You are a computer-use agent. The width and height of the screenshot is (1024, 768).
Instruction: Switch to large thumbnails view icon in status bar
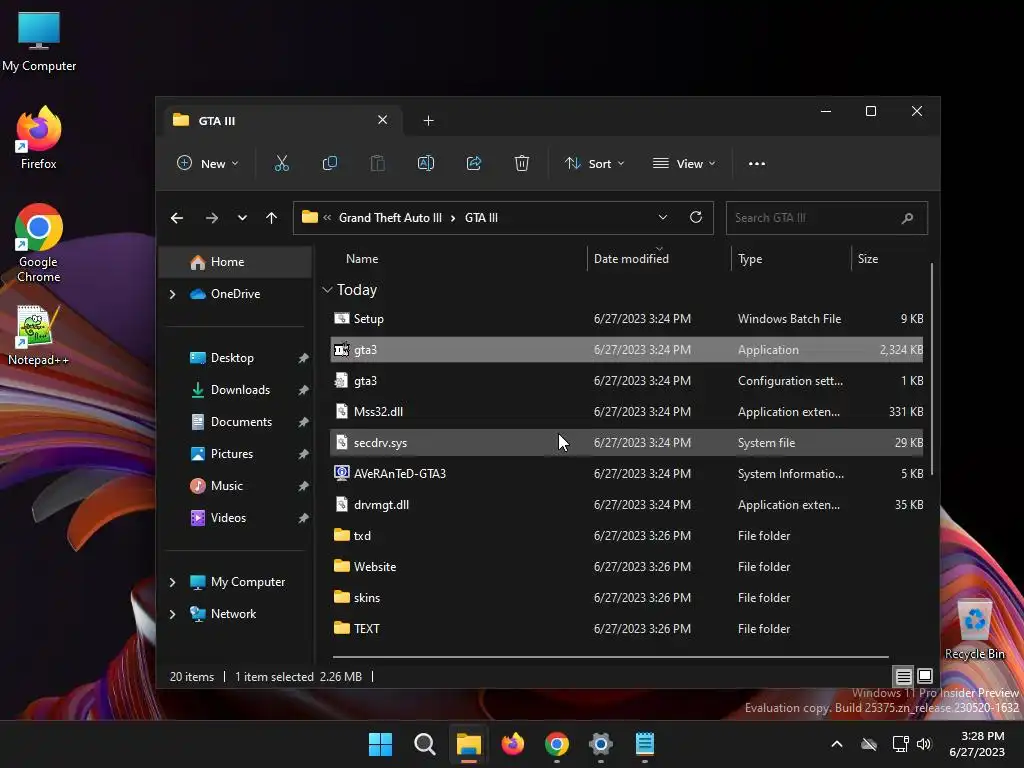click(925, 676)
